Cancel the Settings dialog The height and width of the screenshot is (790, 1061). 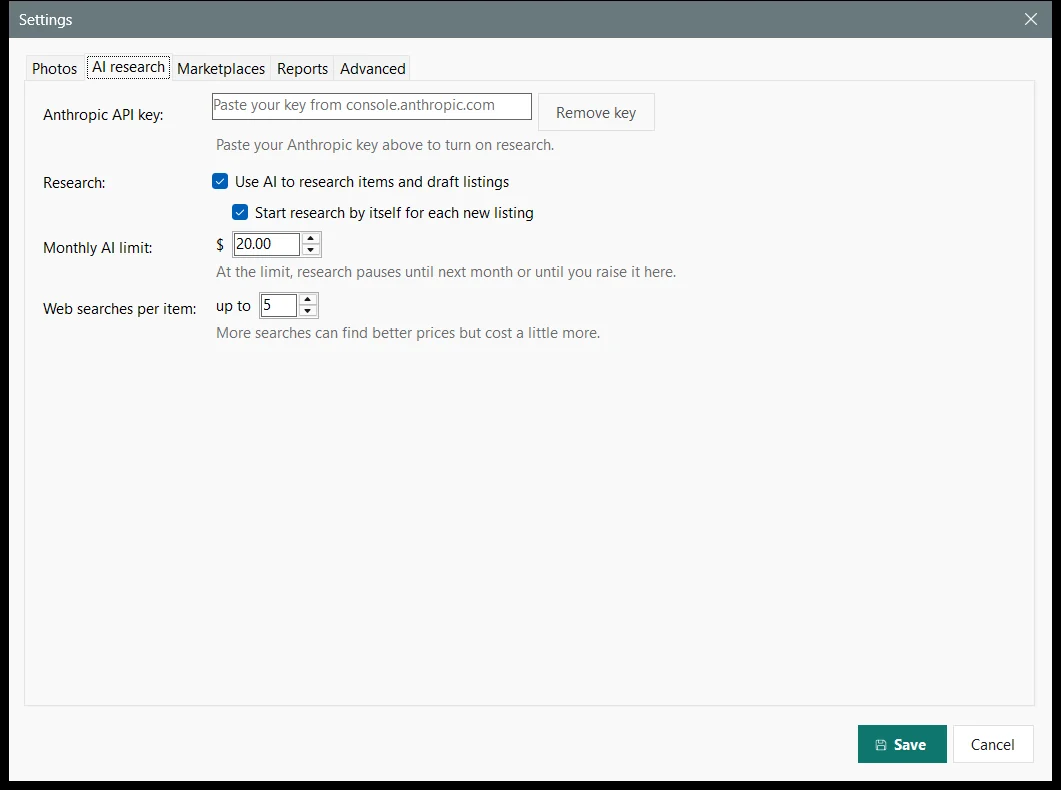point(993,744)
